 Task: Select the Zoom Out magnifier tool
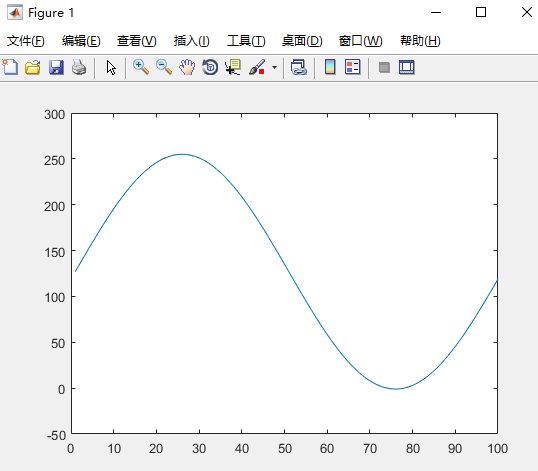(x=164, y=67)
